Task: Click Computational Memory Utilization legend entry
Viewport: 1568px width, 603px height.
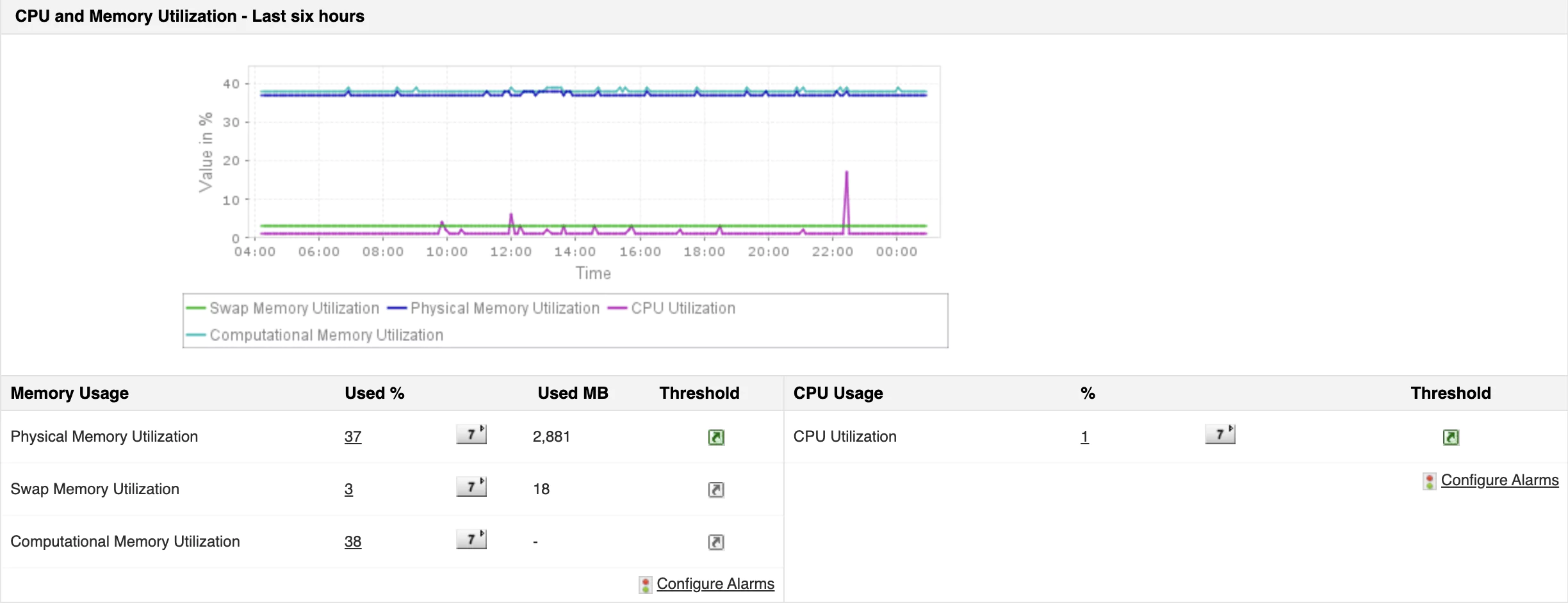Action: click(x=326, y=335)
